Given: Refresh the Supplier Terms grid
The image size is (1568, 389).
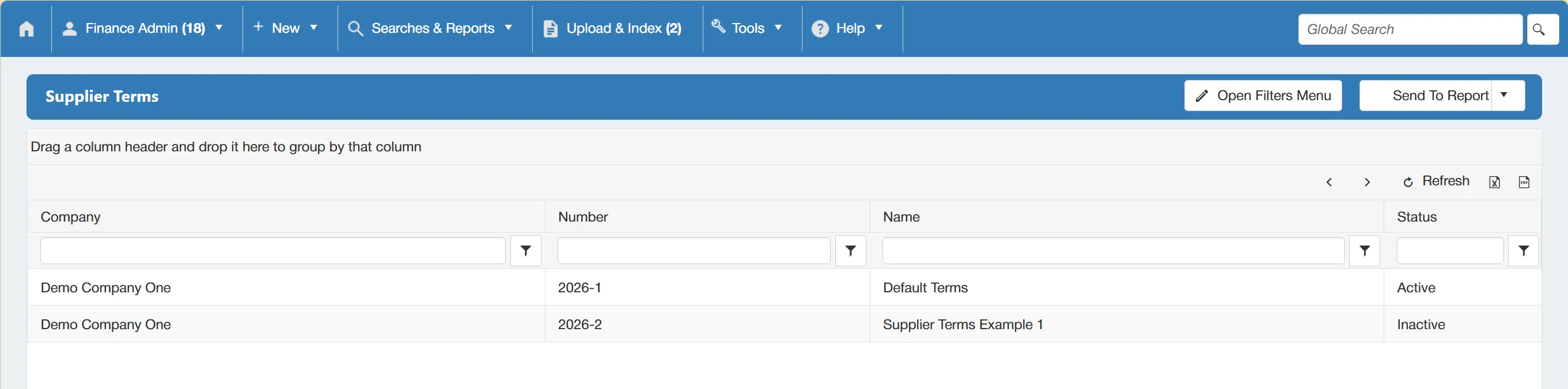Looking at the screenshot, I should coord(1436,182).
